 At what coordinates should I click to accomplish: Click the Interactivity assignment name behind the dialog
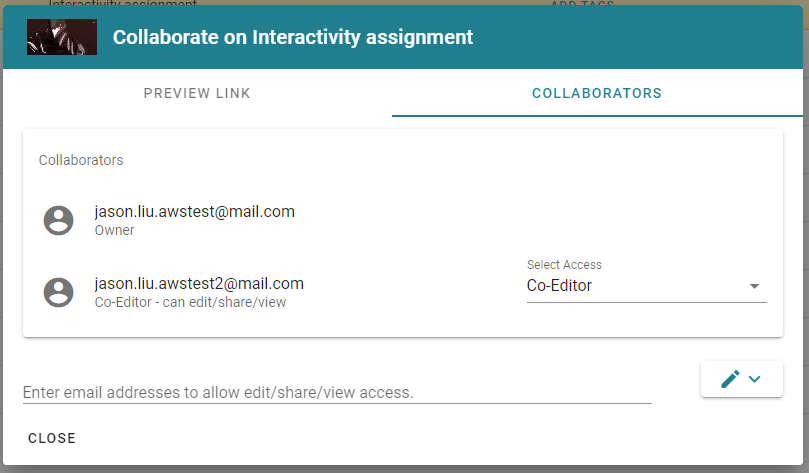coord(122,3)
